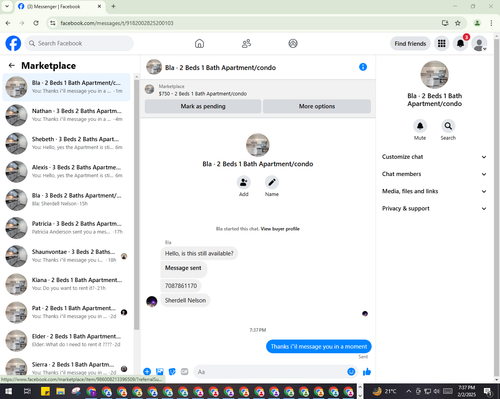Expand the Privacy & support section
The image size is (500, 399).
434,208
